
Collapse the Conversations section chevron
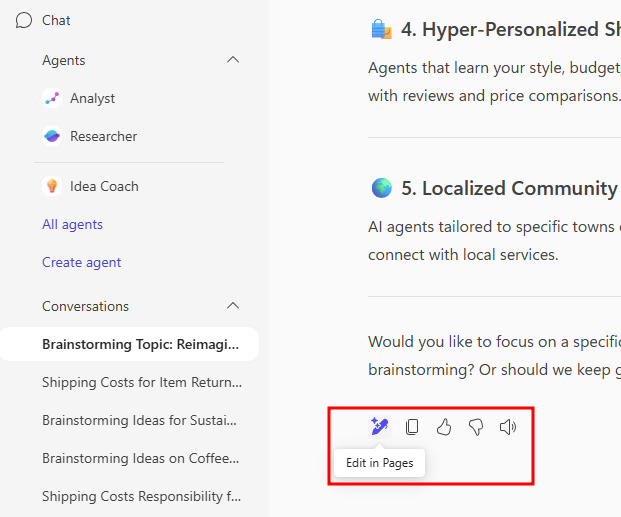click(233, 306)
